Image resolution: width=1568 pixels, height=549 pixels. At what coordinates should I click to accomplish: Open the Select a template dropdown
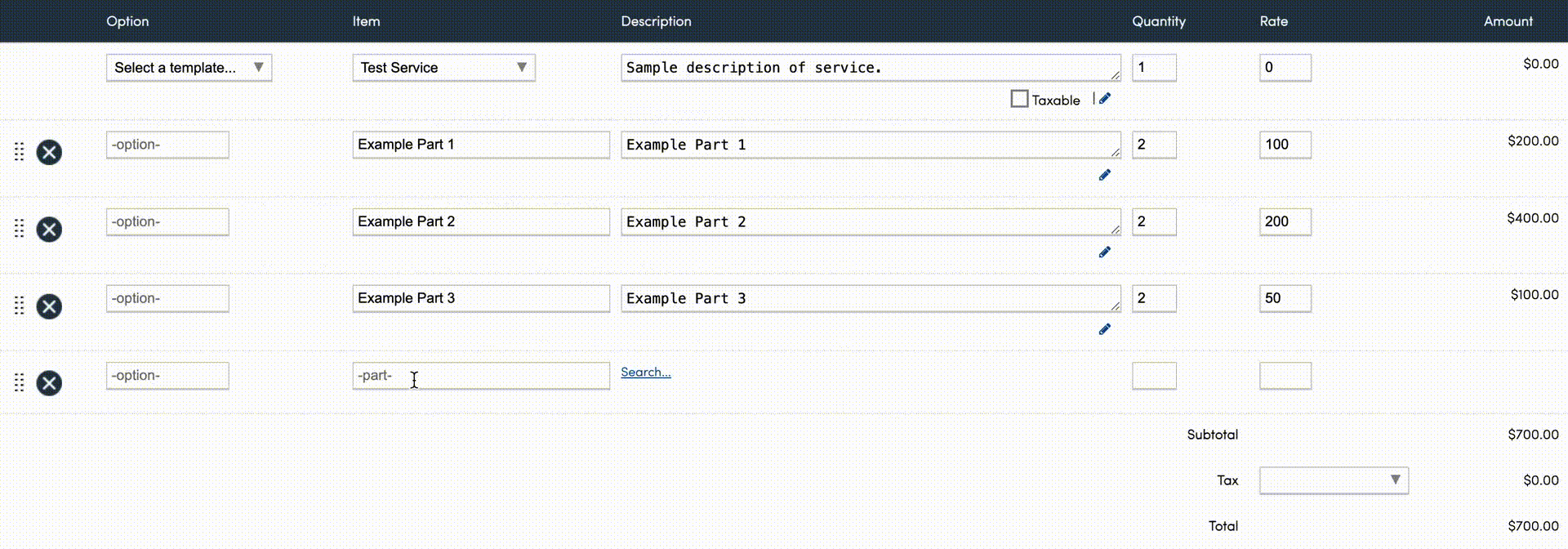coord(189,68)
